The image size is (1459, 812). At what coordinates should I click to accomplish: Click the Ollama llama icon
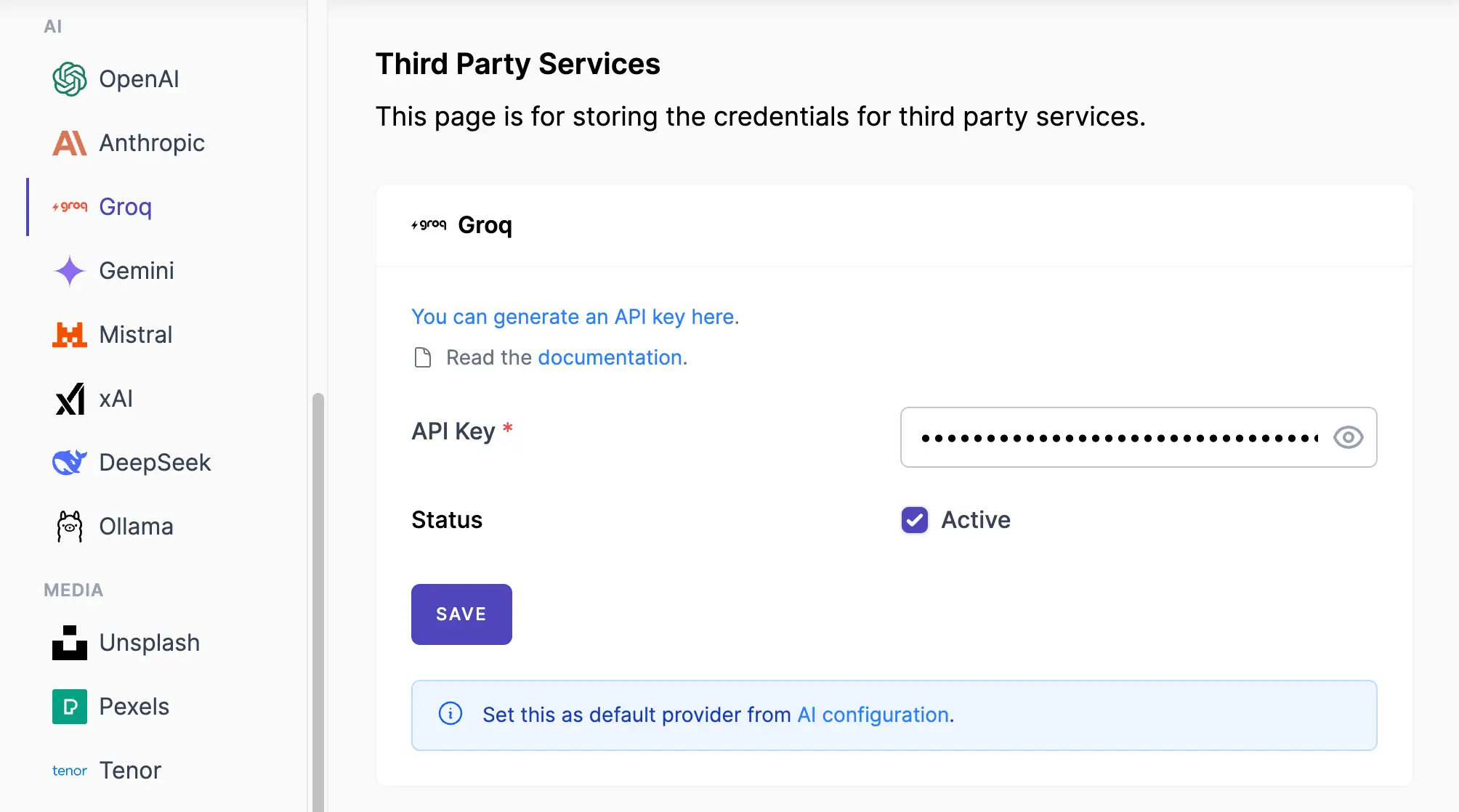(70, 526)
